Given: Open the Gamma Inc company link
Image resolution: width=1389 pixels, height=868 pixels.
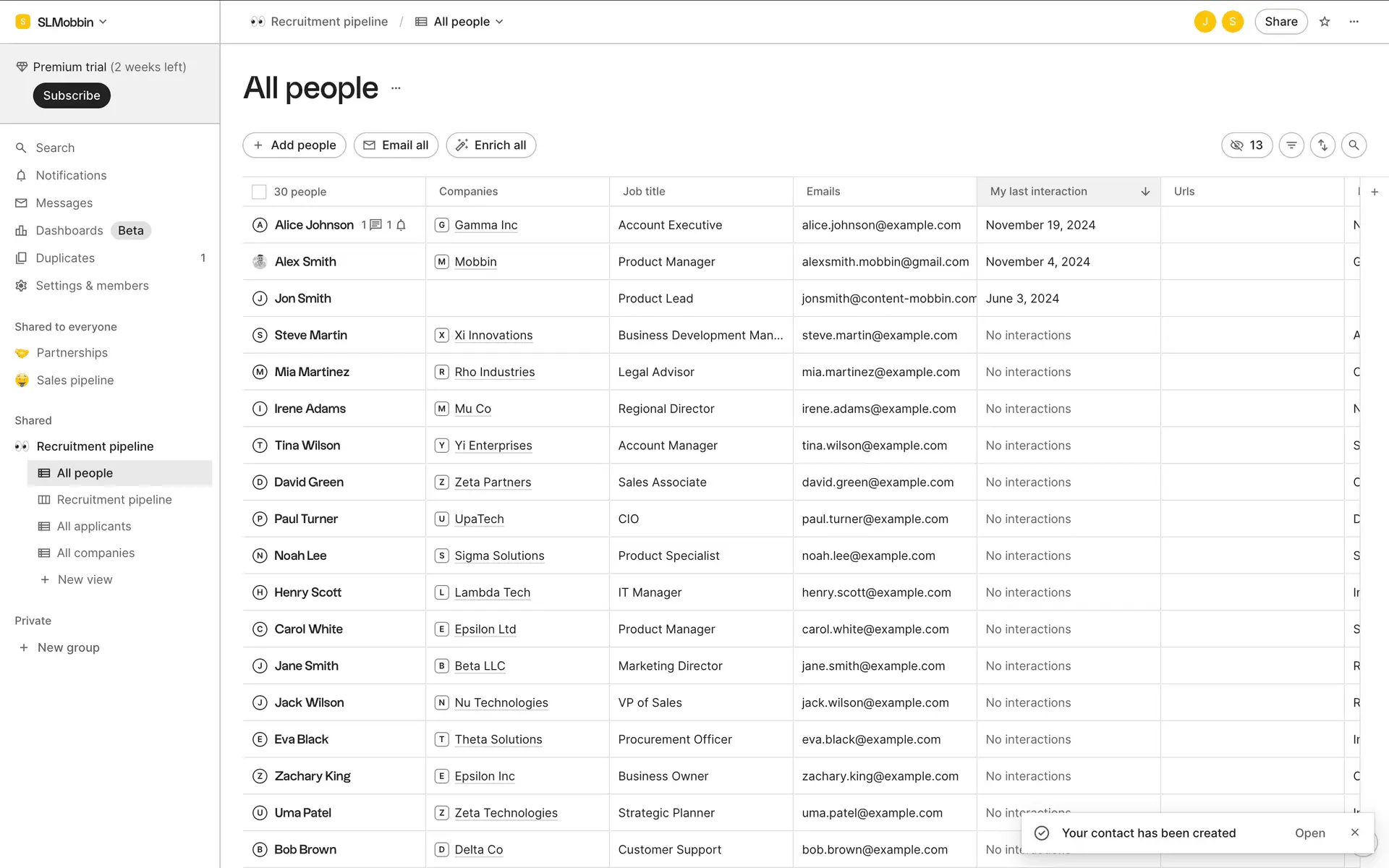Looking at the screenshot, I should 485,225.
